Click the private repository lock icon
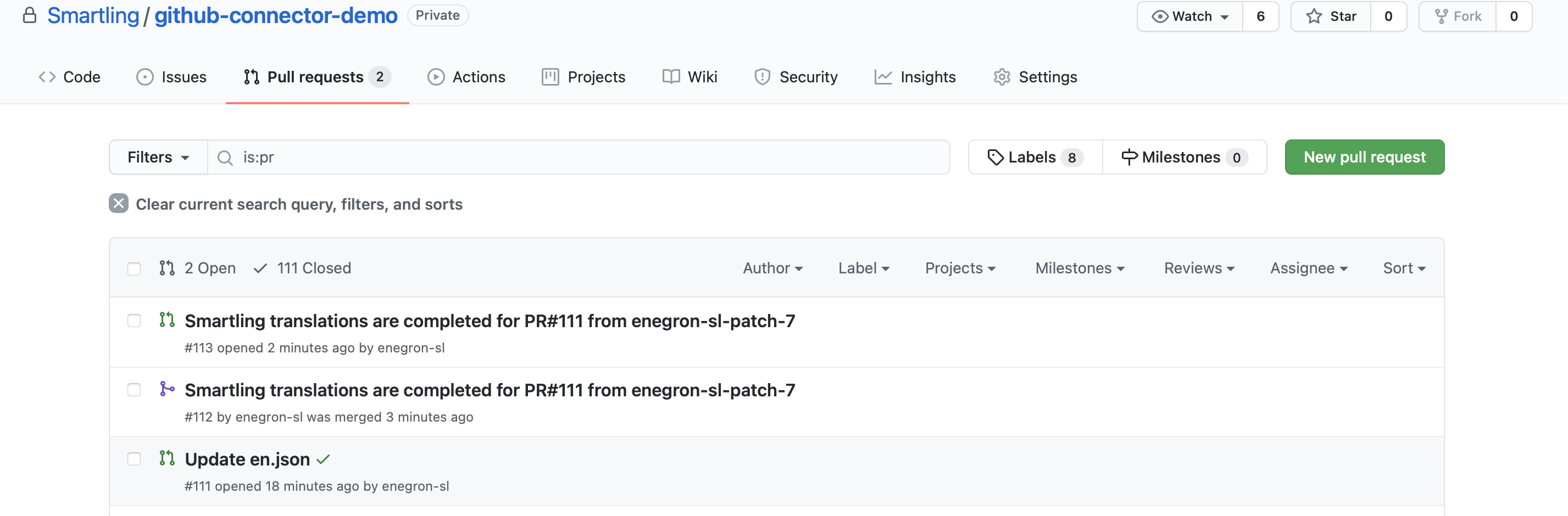 [x=29, y=15]
